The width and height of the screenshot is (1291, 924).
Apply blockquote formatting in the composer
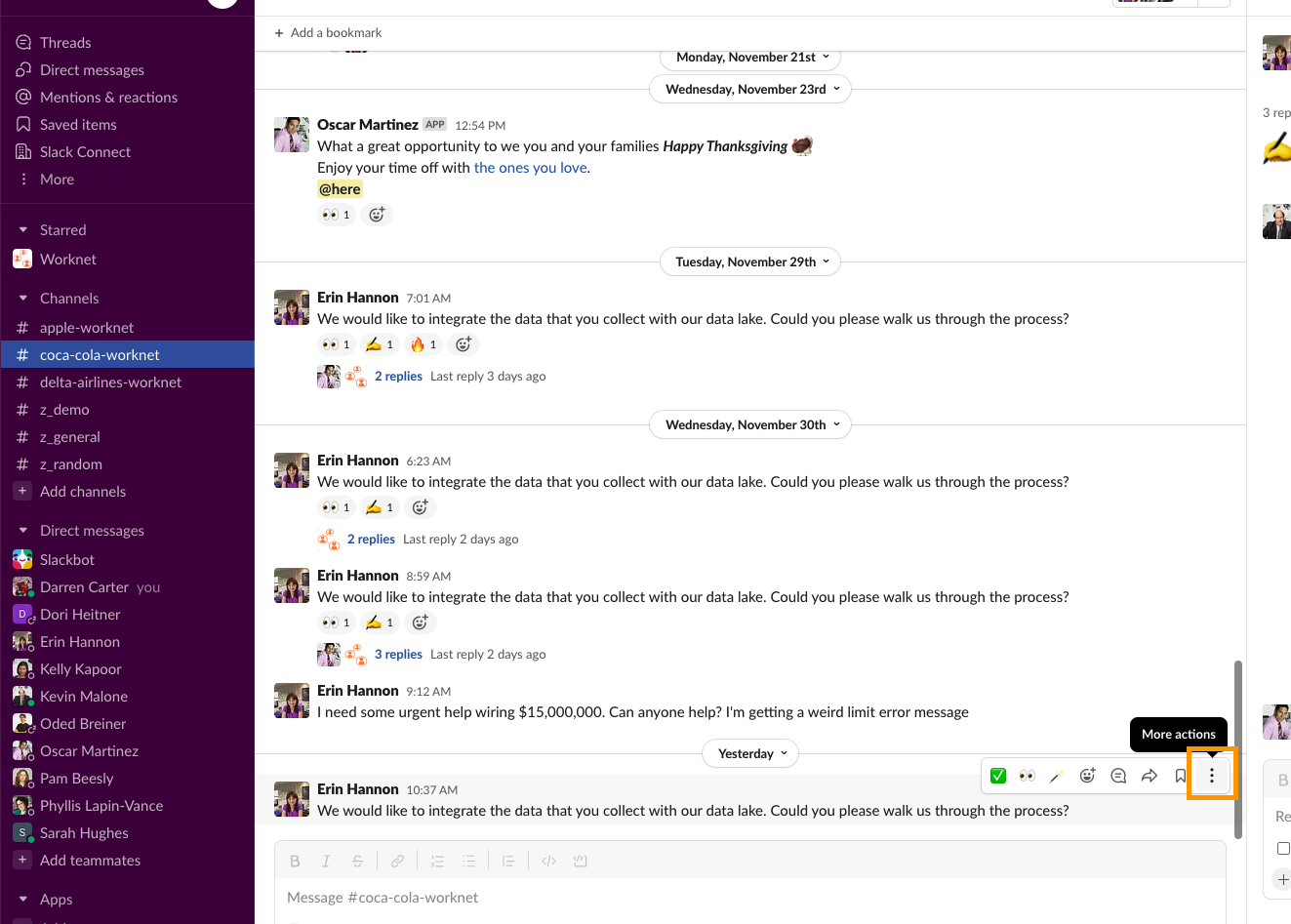[x=508, y=861]
